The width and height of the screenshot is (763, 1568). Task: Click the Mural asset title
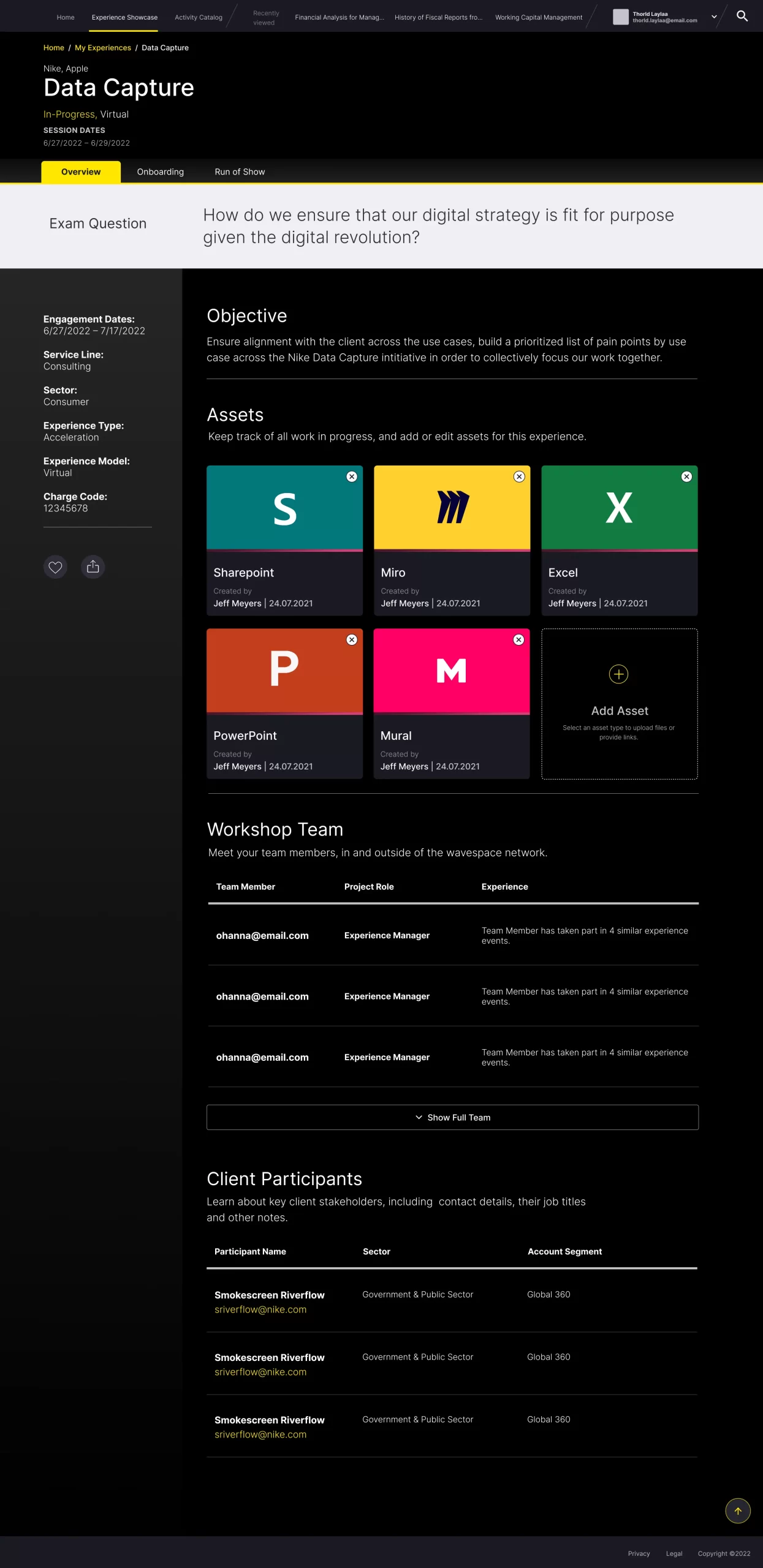coord(396,736)
